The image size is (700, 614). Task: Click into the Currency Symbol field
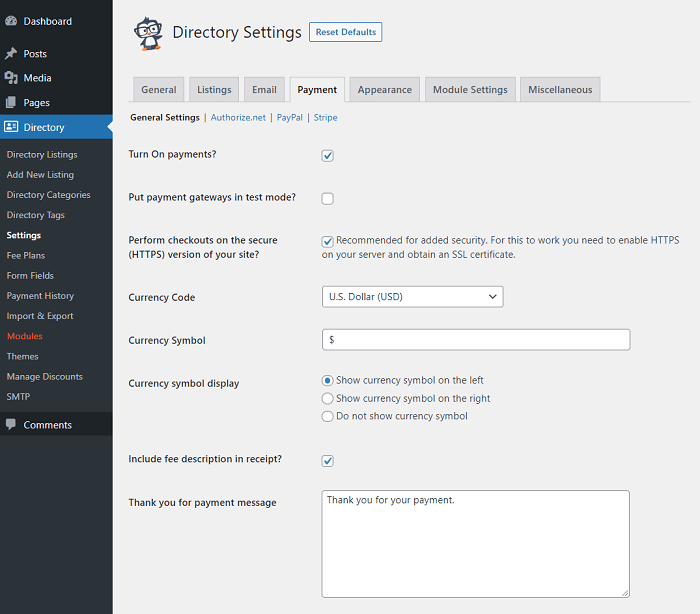476,340
